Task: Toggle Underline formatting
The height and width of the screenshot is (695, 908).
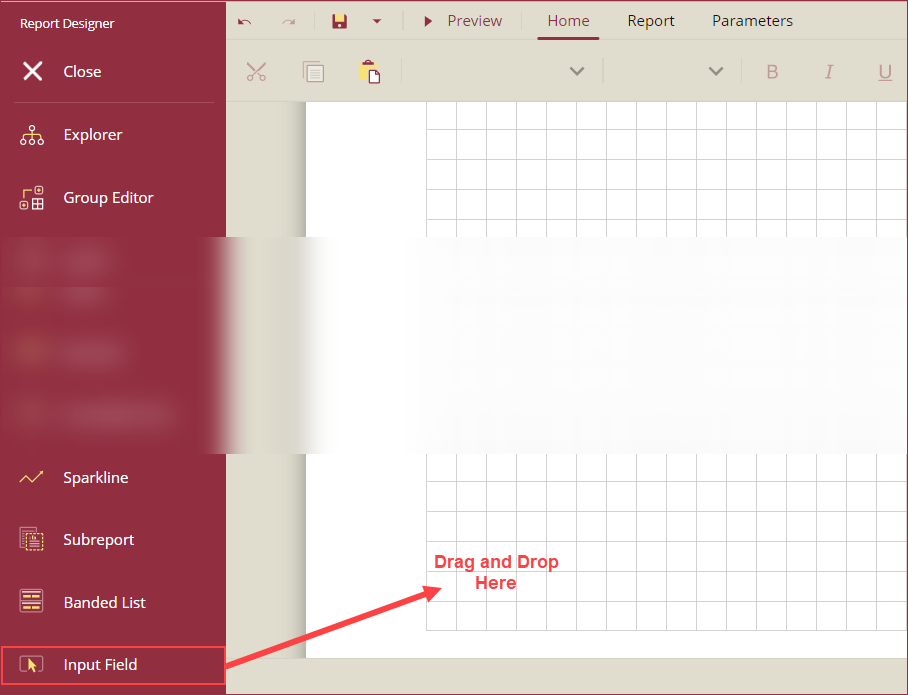Action: (885, 72)
